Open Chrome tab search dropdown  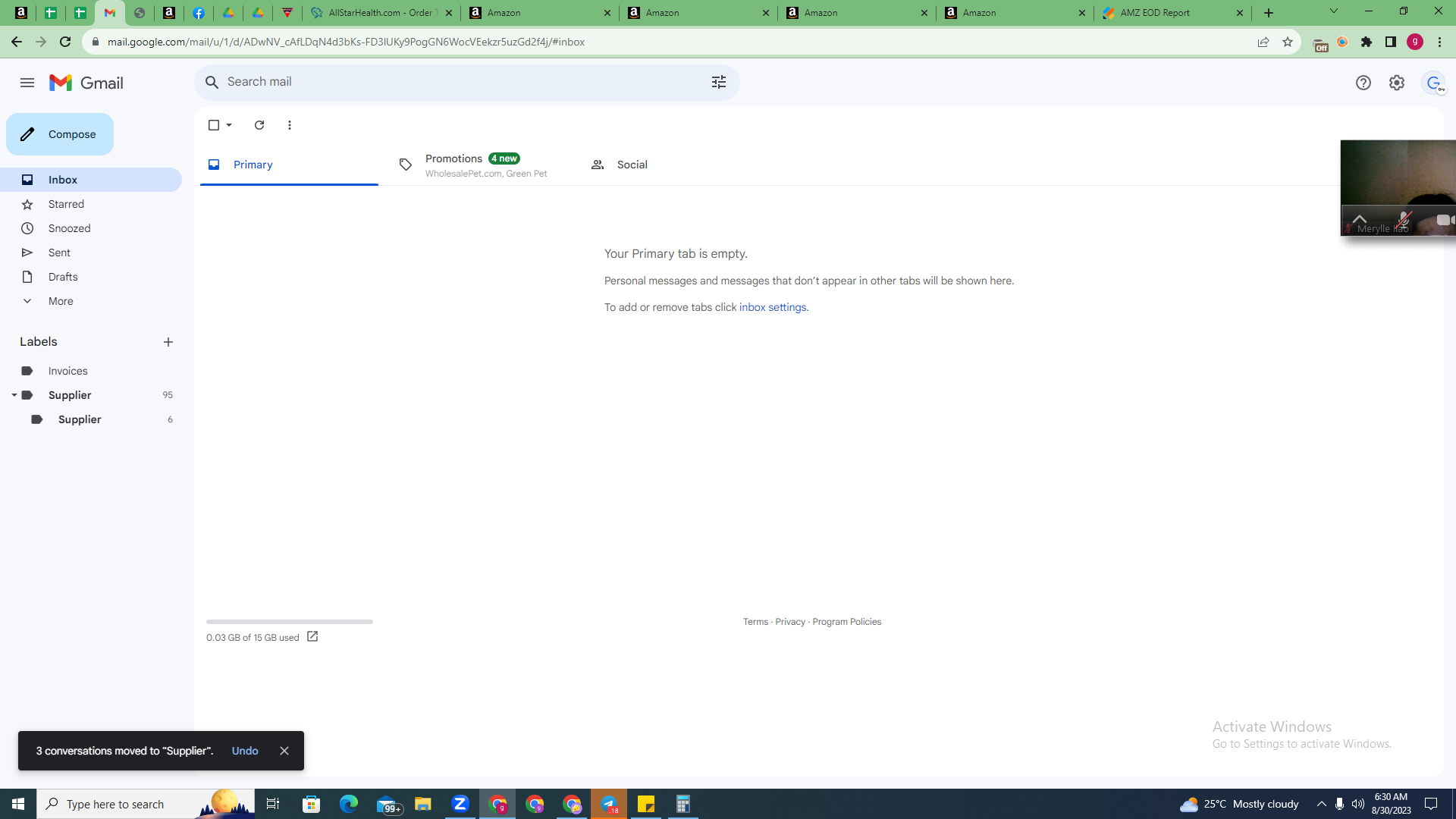(x=1334, y=11)
